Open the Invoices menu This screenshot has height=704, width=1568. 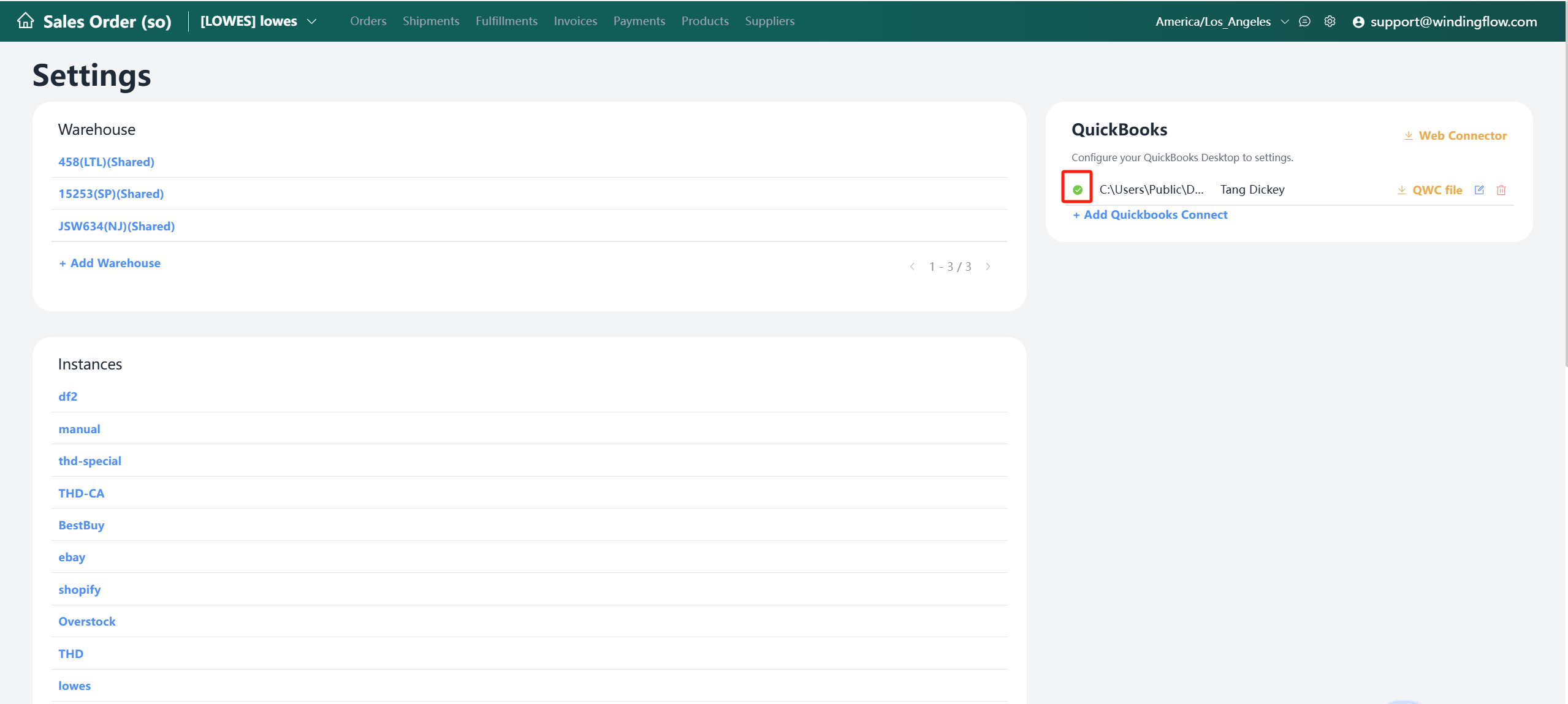coord(575,21)
